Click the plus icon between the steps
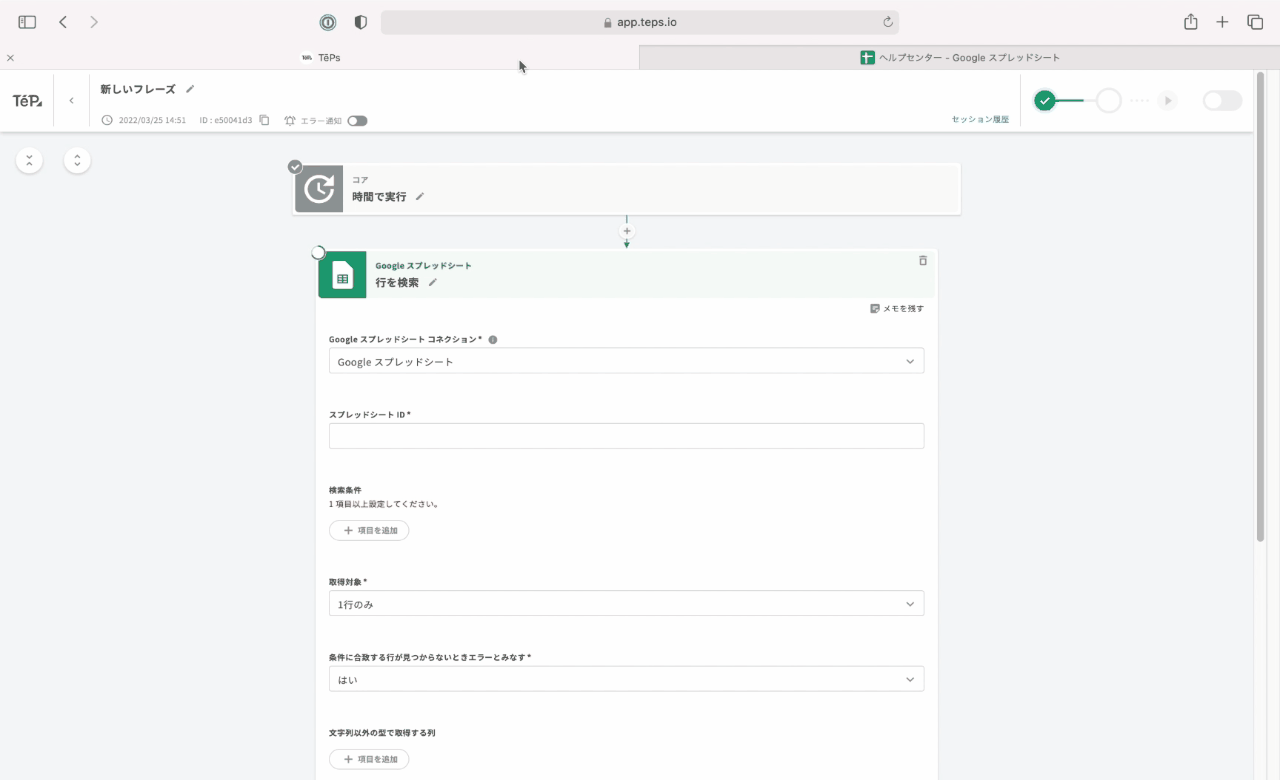 click(x=627, y=231)
